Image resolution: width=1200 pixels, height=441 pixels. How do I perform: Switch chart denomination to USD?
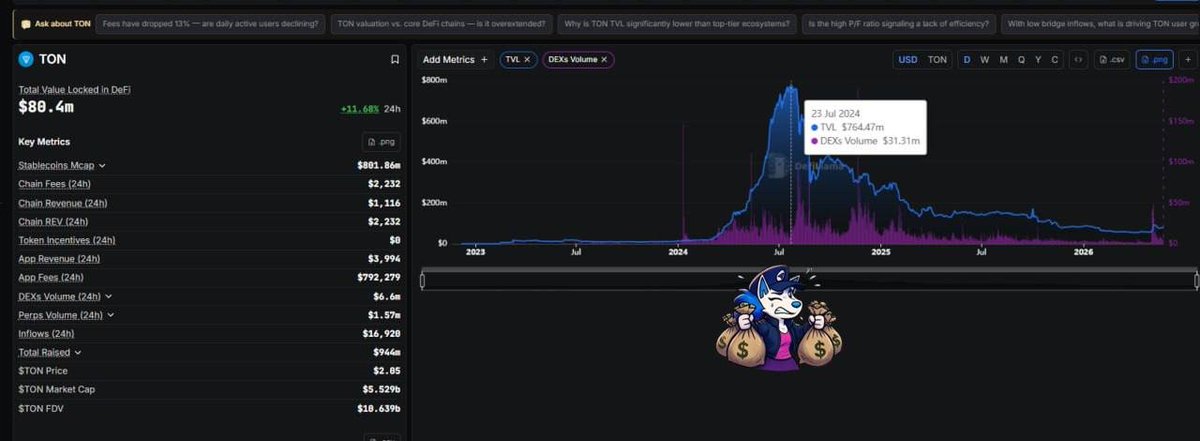click(908, 60)
